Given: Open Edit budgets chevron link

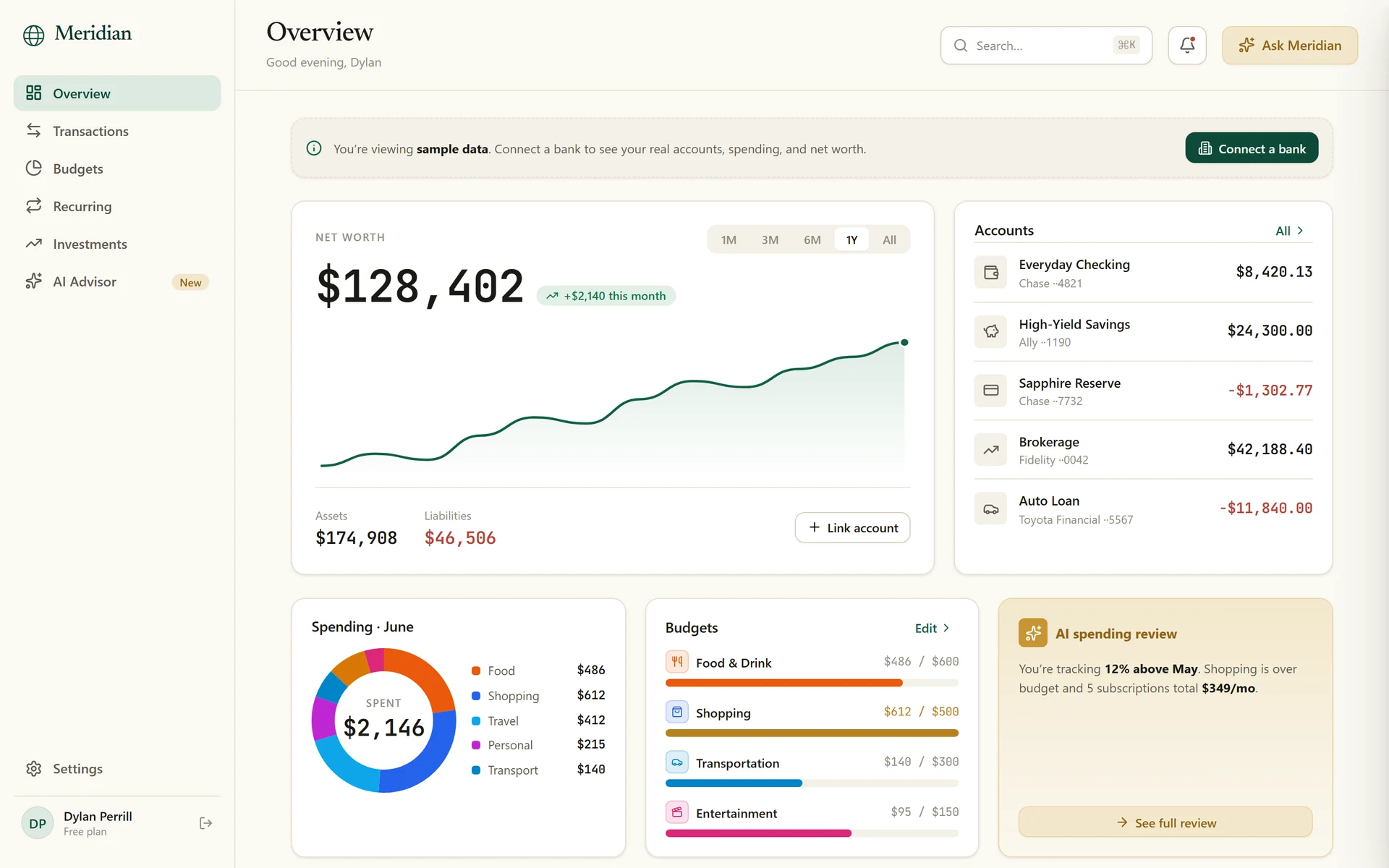Looking at the screenshot, I should pyautogui.click(x=933, y=628).
